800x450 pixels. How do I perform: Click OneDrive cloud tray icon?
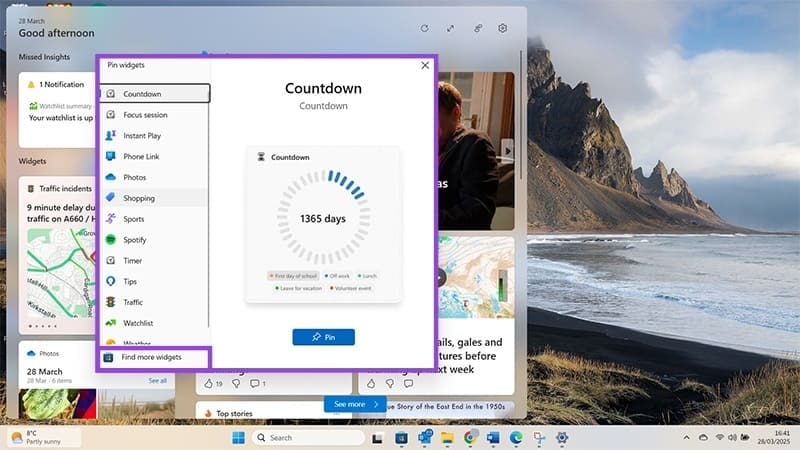[703, 437]
